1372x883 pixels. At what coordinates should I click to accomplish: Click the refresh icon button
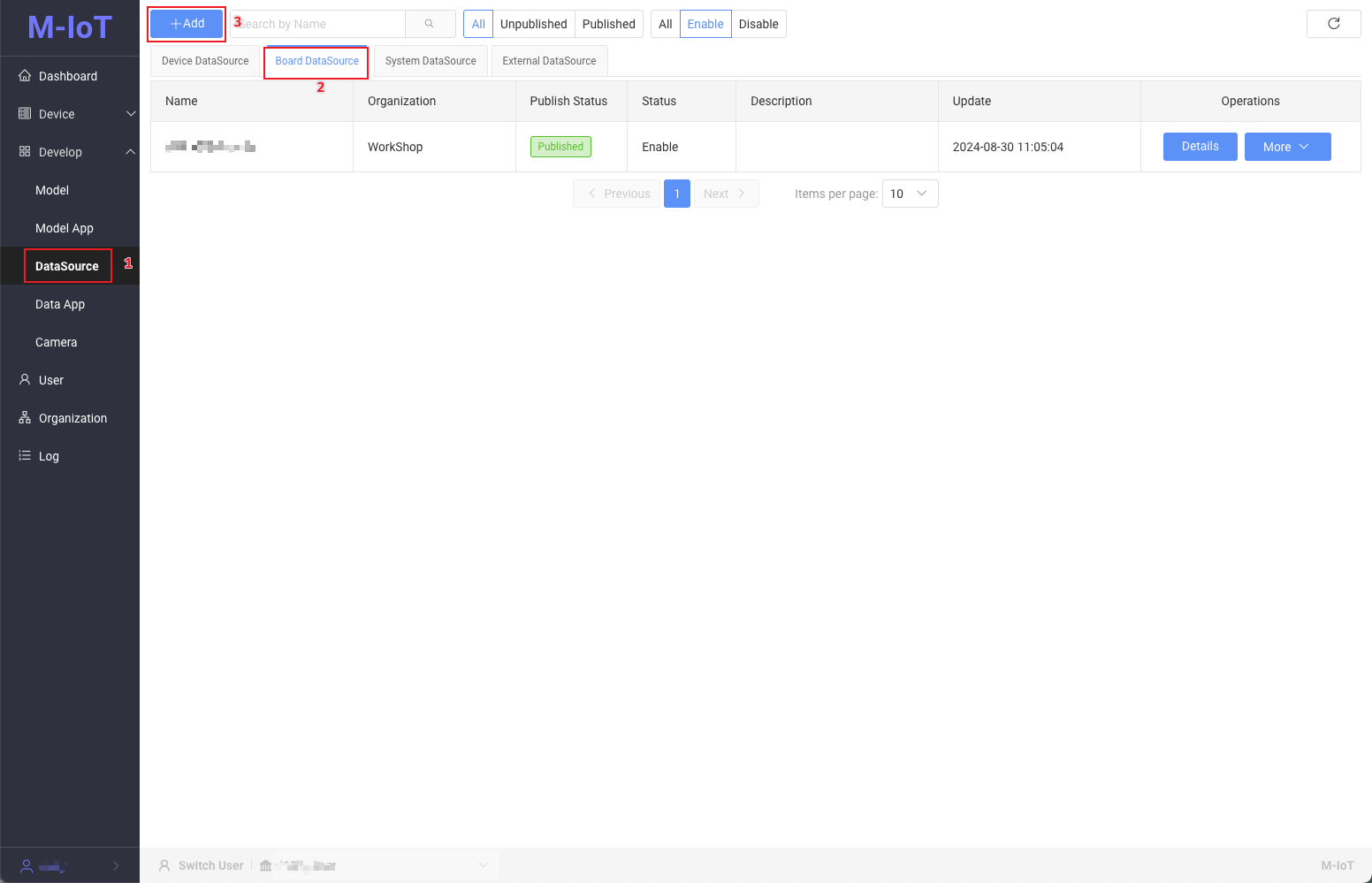point(1333,24)
